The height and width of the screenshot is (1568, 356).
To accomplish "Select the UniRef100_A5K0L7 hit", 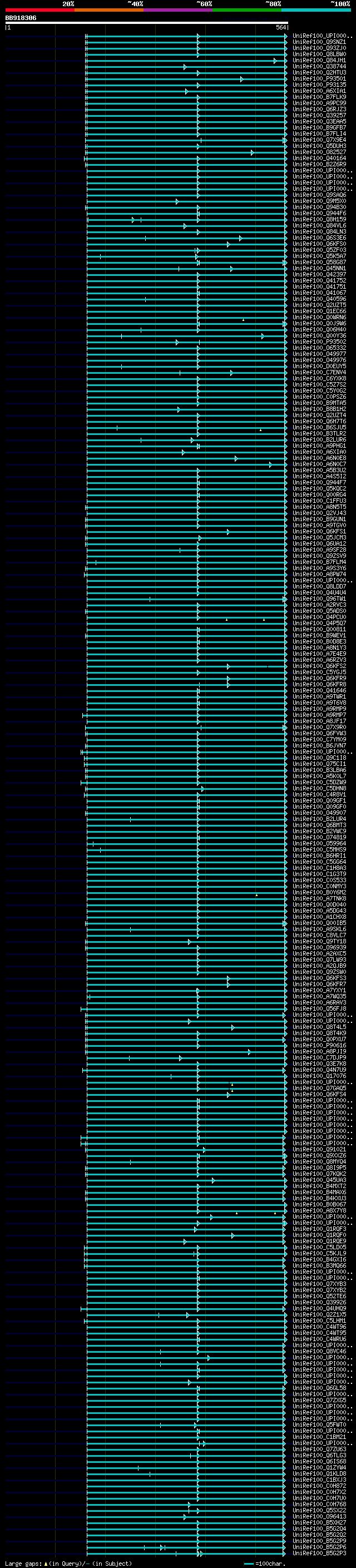I will tap(319, 776).
